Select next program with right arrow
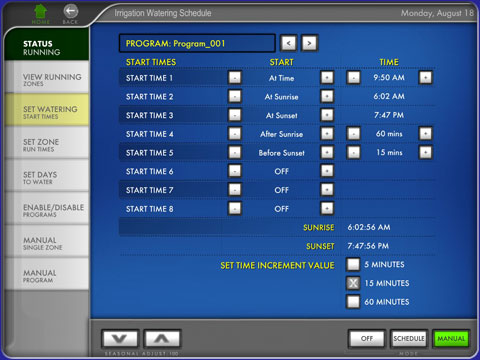Viewport: 480px width, 360px height. (310, 43)
